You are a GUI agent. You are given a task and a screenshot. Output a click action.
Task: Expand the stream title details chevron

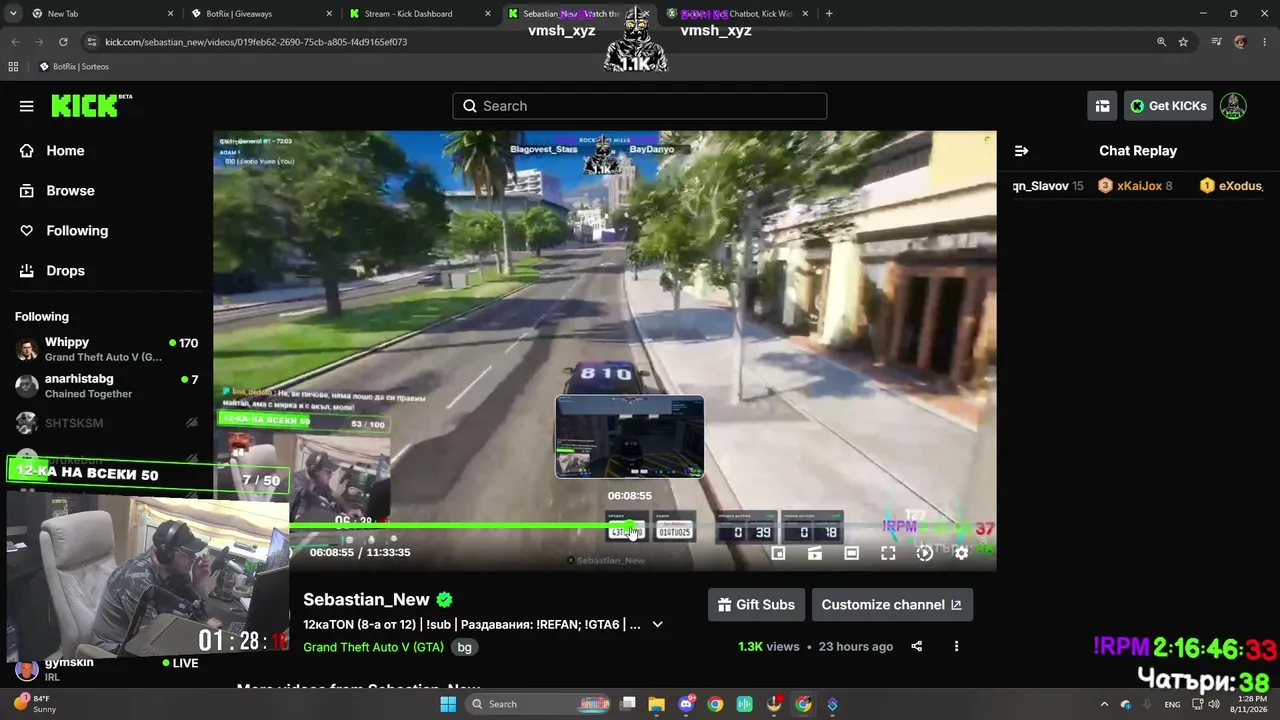[x=657, y=625]
